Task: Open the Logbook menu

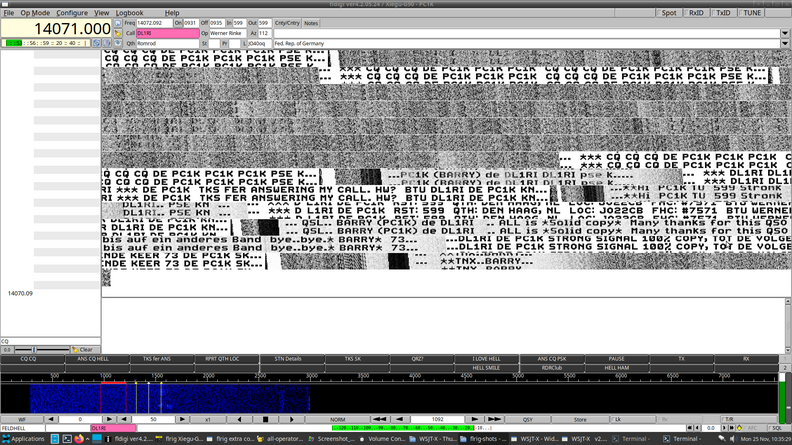Action: (129, 13)
